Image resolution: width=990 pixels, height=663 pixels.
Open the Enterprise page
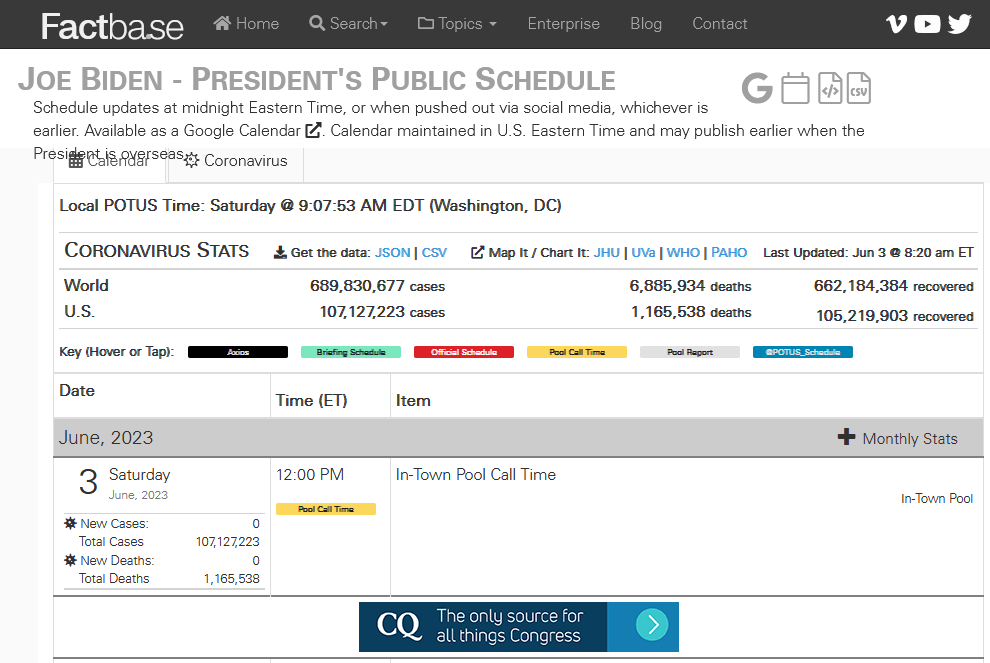click(563, 23)
